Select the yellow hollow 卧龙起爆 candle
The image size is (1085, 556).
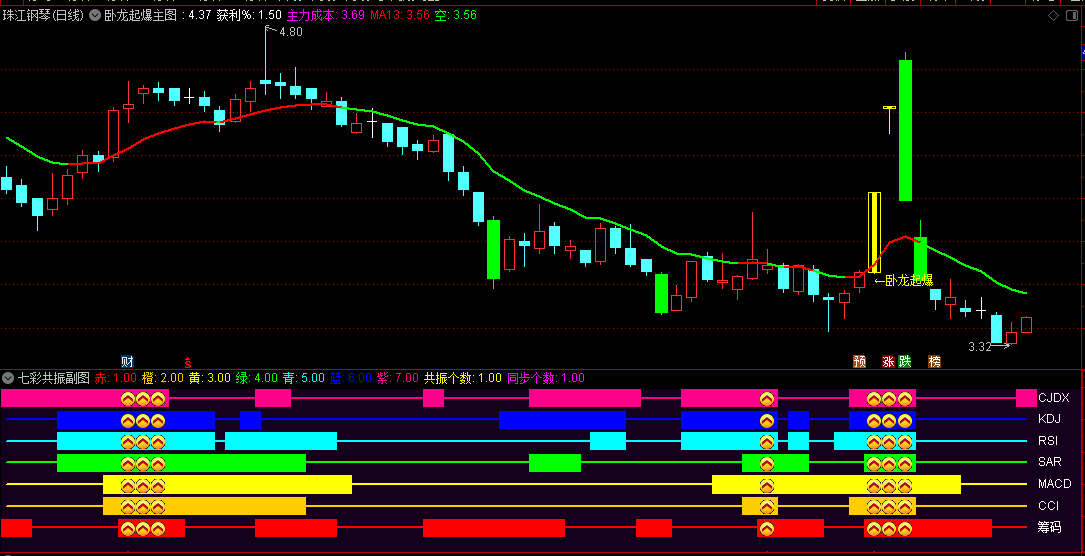pyautogui.click(x=875, y=234)
